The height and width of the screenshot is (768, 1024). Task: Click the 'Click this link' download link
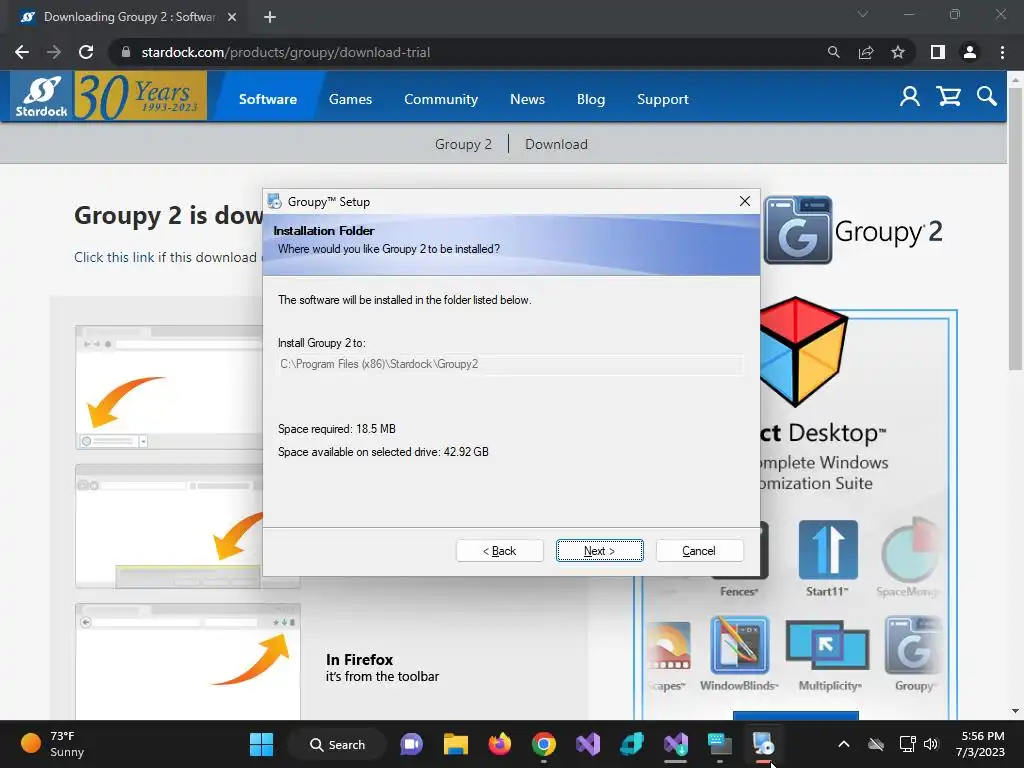pos(114,257)
